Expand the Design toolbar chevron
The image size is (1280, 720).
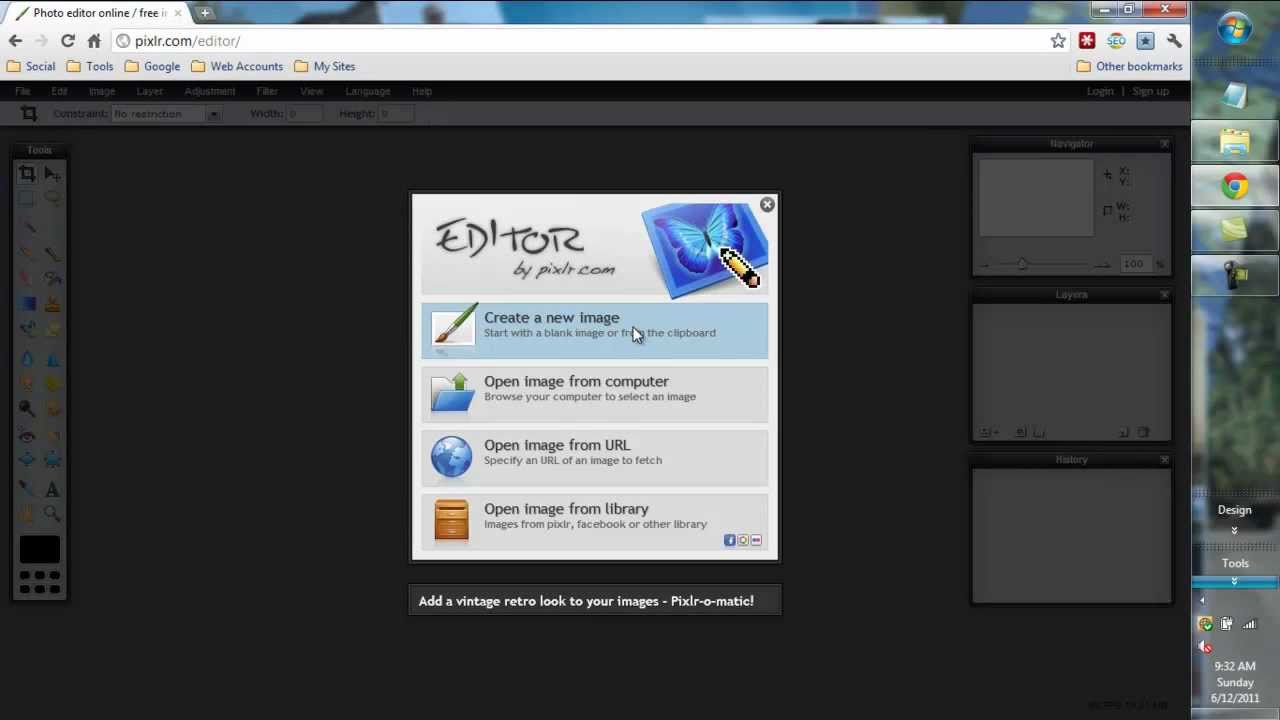click(x=1234, y=531)
